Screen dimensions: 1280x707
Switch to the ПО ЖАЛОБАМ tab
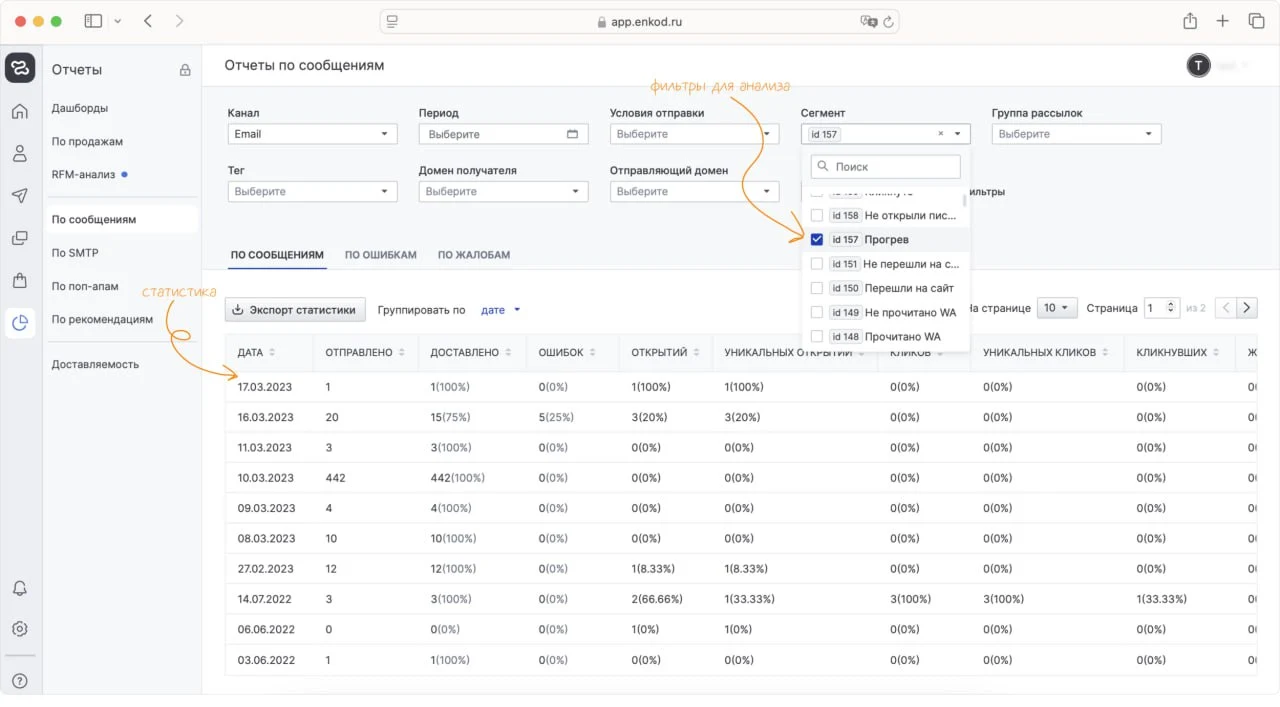tap(473, 255)
